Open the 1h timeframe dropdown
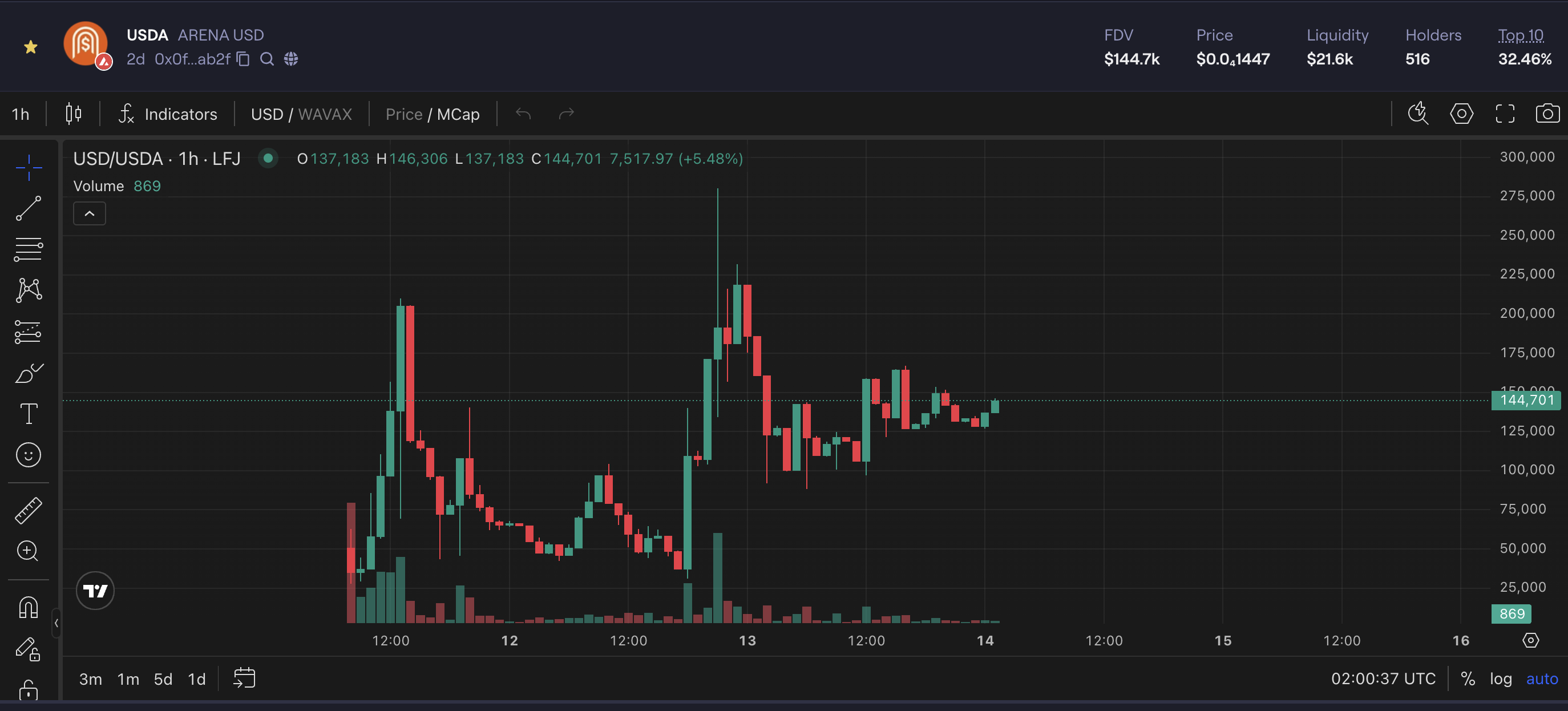 coord(21,115)
